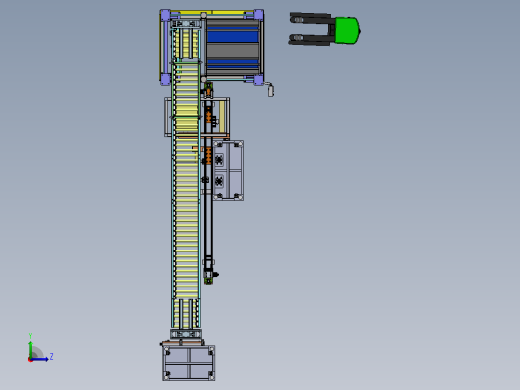Select the yellow roller track on the column
This screenshot has width=520, height=390.
(x=186, y=180)
